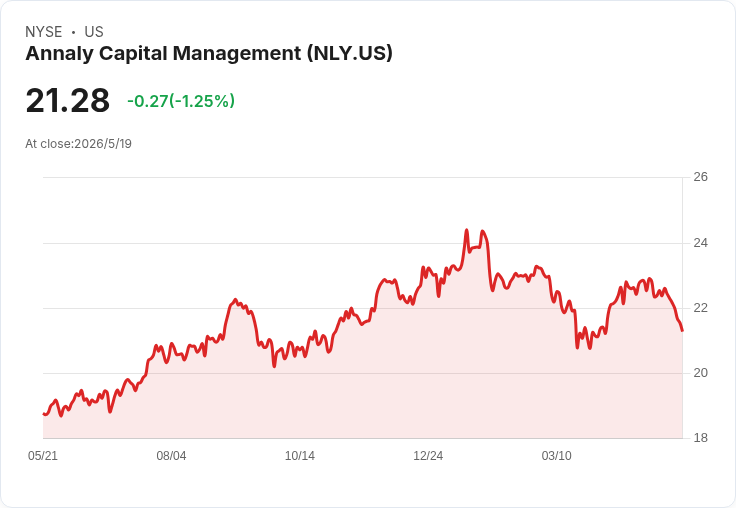Click the 10/14 x-axis date label
Screen dimensions: 736x508
[x=300, y=456]
